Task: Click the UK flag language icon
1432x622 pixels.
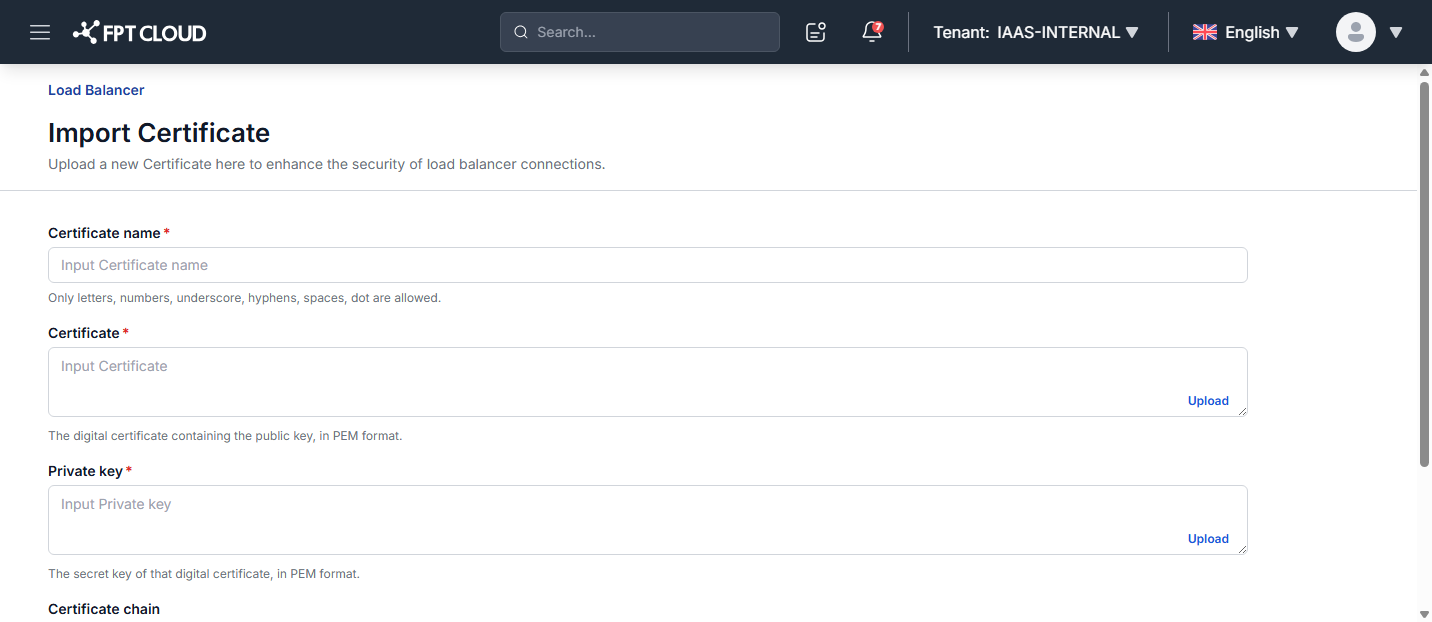Action: [x=1204, y=32]
